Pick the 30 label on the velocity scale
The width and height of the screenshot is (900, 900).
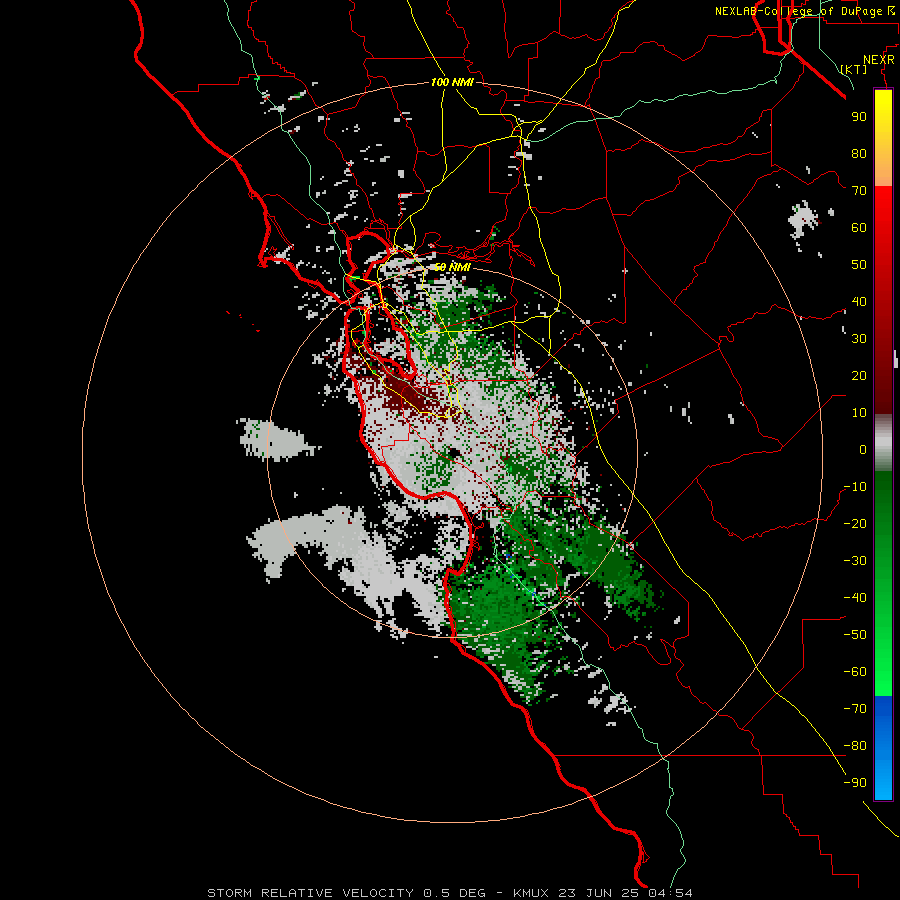[x=859, y=339]
